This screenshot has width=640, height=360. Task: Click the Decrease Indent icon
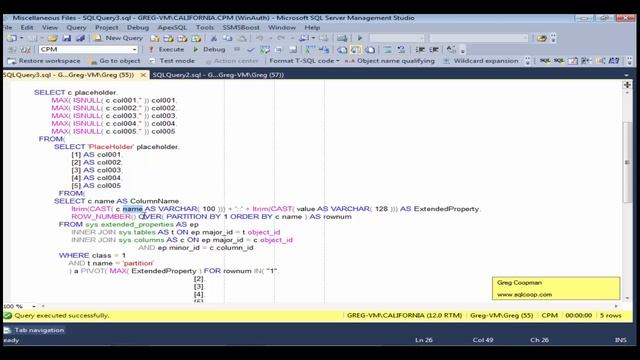(x=420, y=50)
